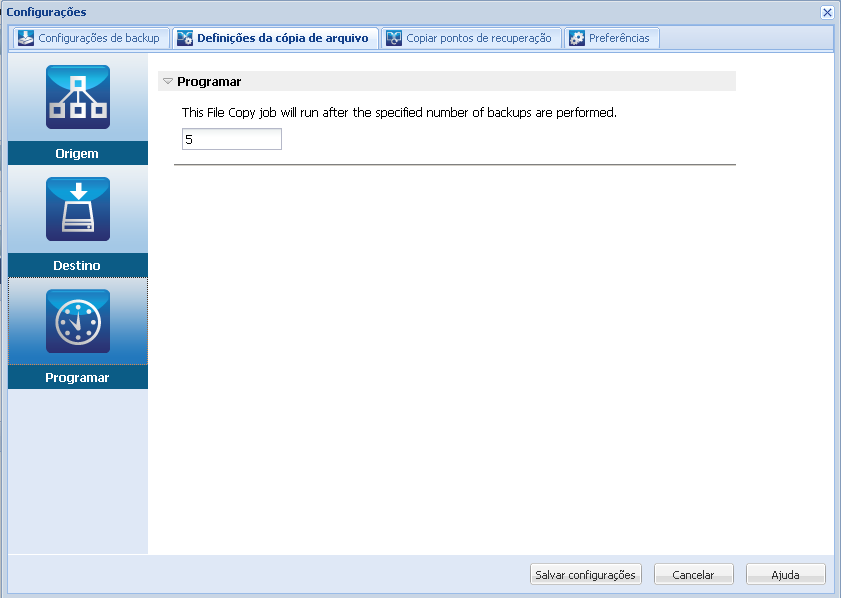Viewport: 841px width, 598px height.
Task: Select the Programar clock icon
Action: pos(78,321)
